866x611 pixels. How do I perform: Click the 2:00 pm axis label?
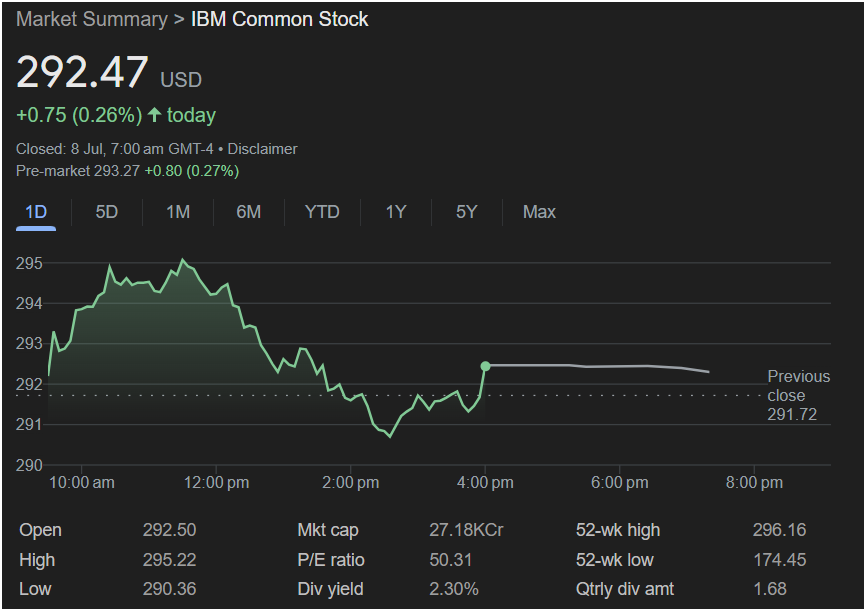coord(351,483)
